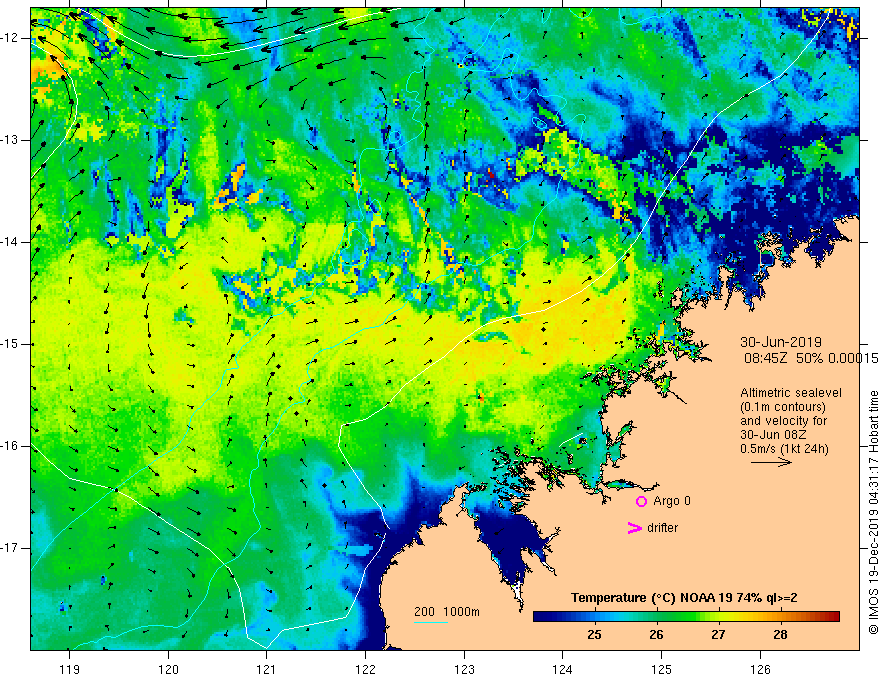Click longitude axis label 123
Image resolution: width=880 pixels, height=680 pixels.
[x=464, y=669]
